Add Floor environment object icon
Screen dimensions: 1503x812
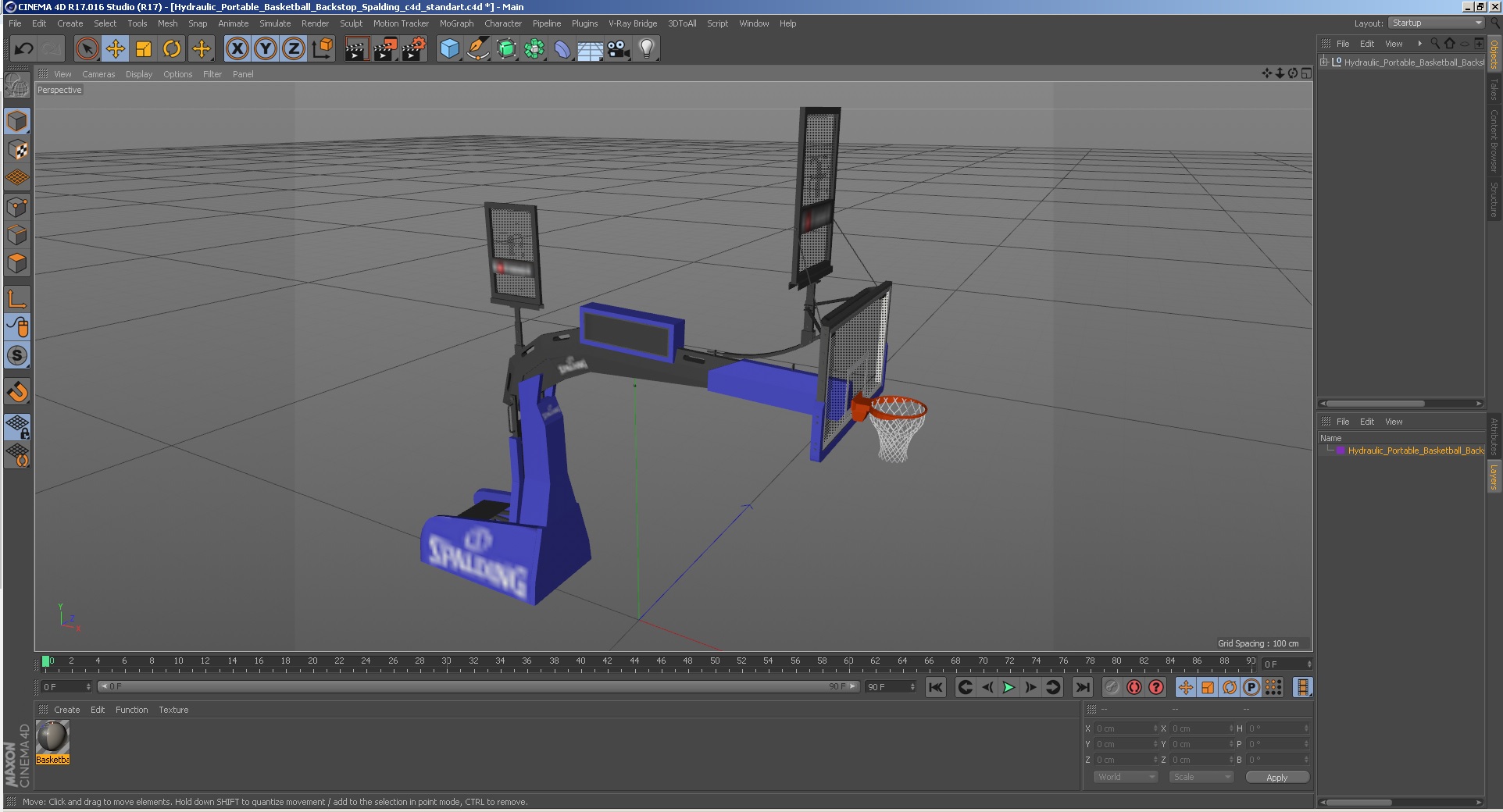click(x=591, y=49)
